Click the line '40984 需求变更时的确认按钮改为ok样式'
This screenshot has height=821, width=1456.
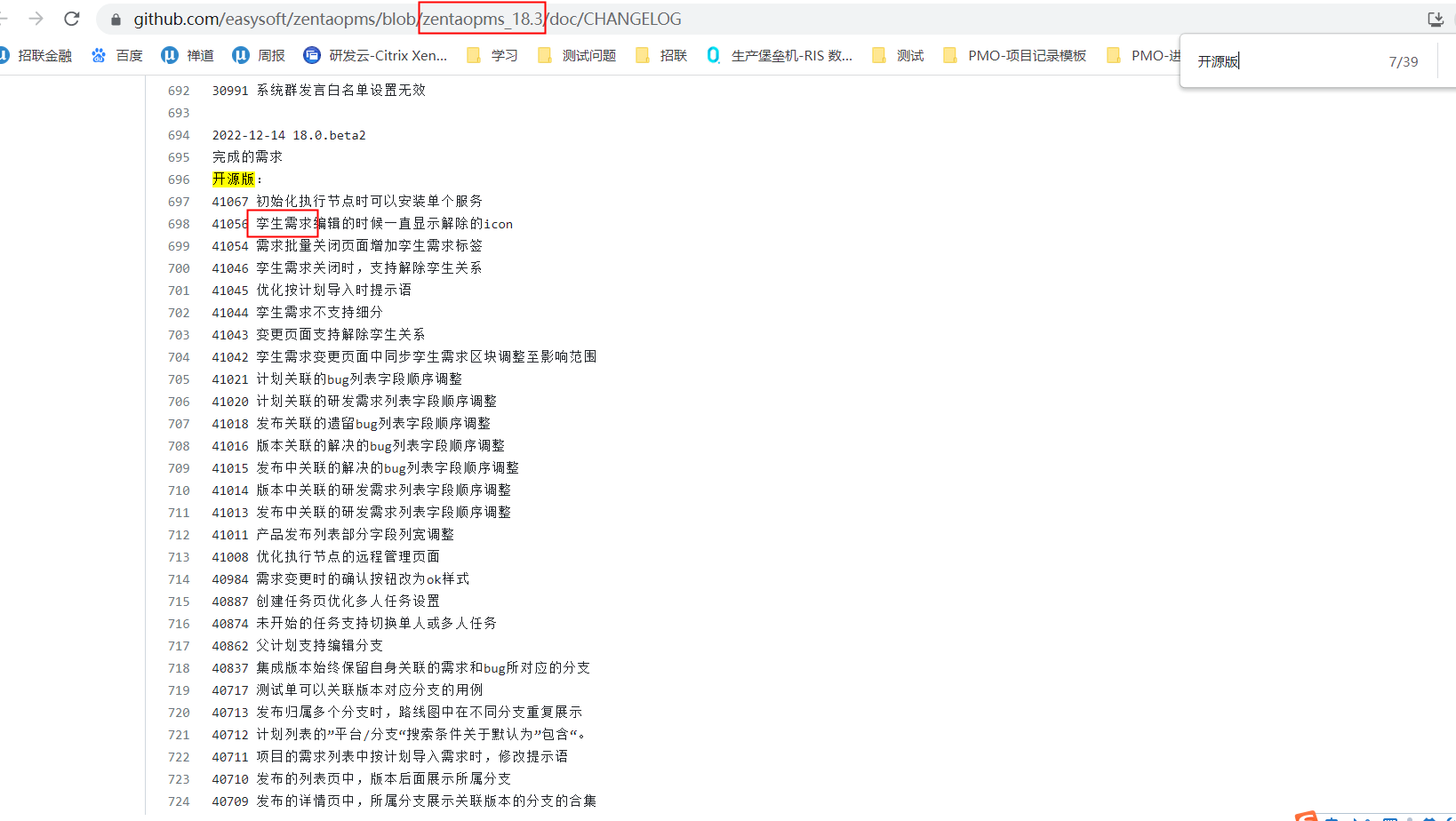[340, 579]
